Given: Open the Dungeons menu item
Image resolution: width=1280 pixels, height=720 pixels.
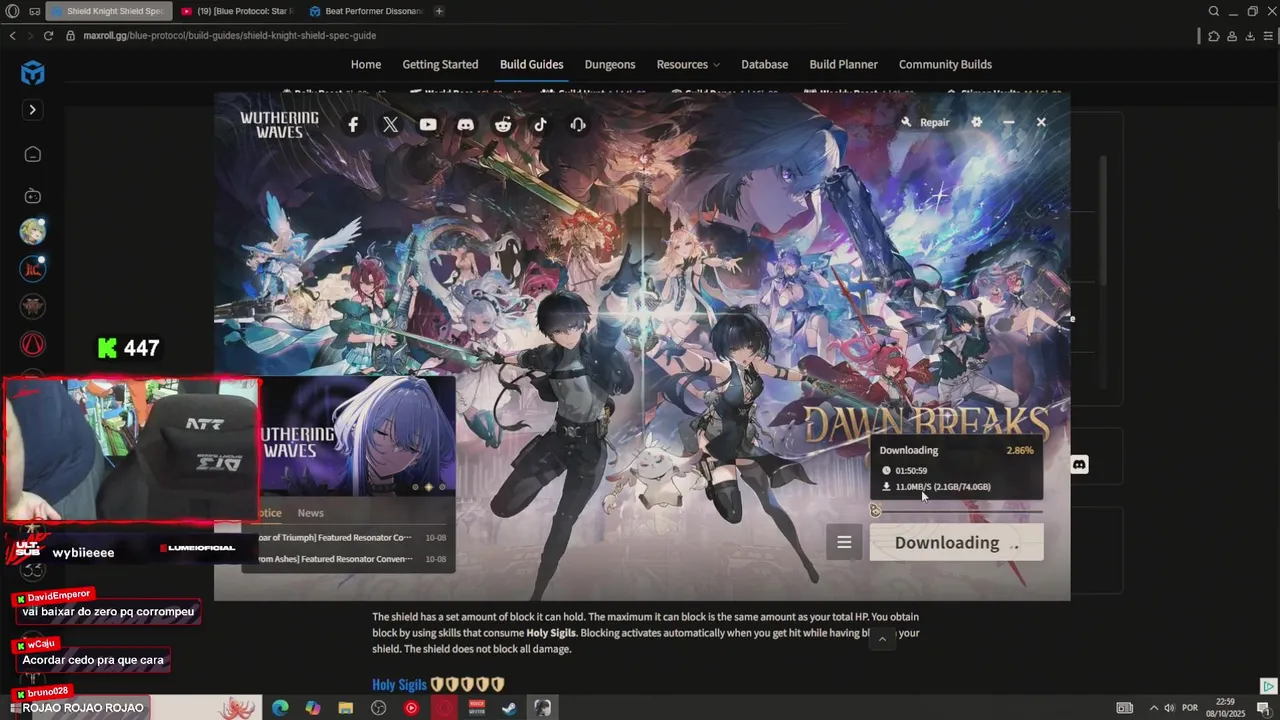Looking at the screenshot, I should pos(610,64).
